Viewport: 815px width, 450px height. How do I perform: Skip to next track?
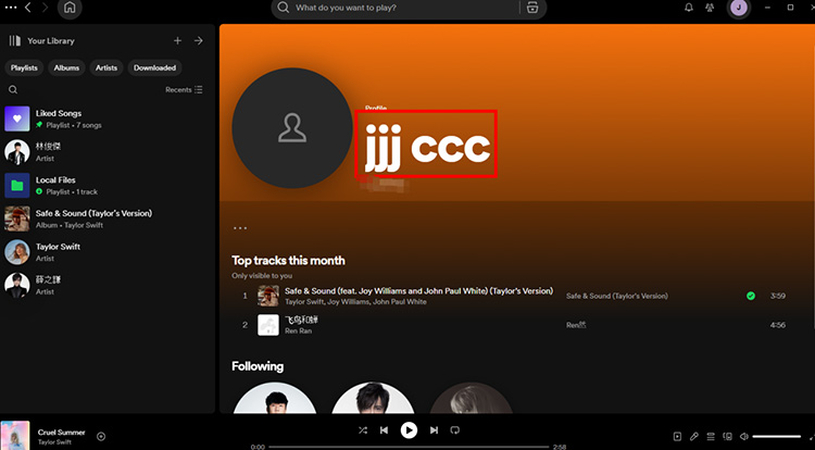433,430
